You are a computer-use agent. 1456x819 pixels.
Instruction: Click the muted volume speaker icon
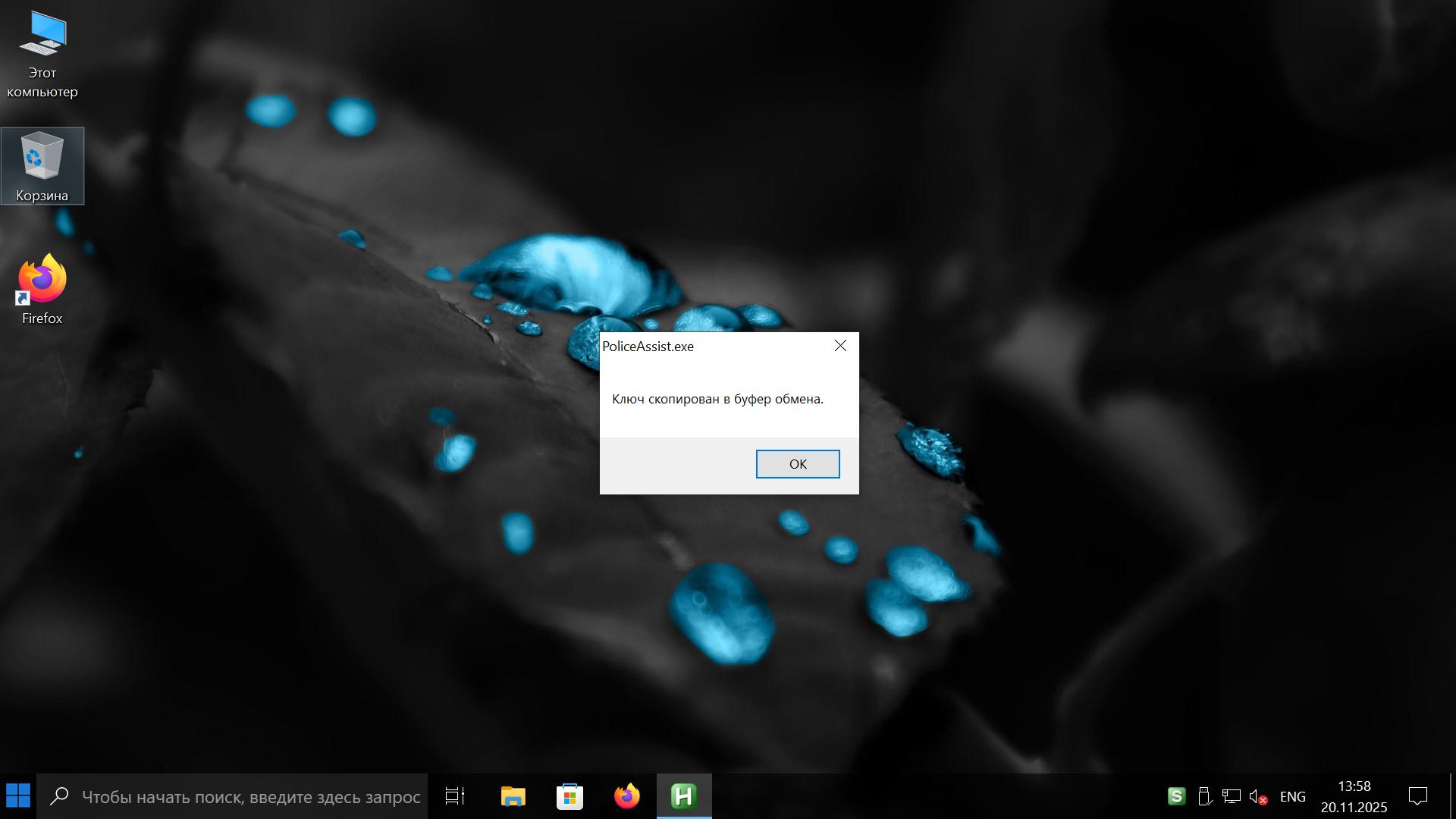(1258, 796)
